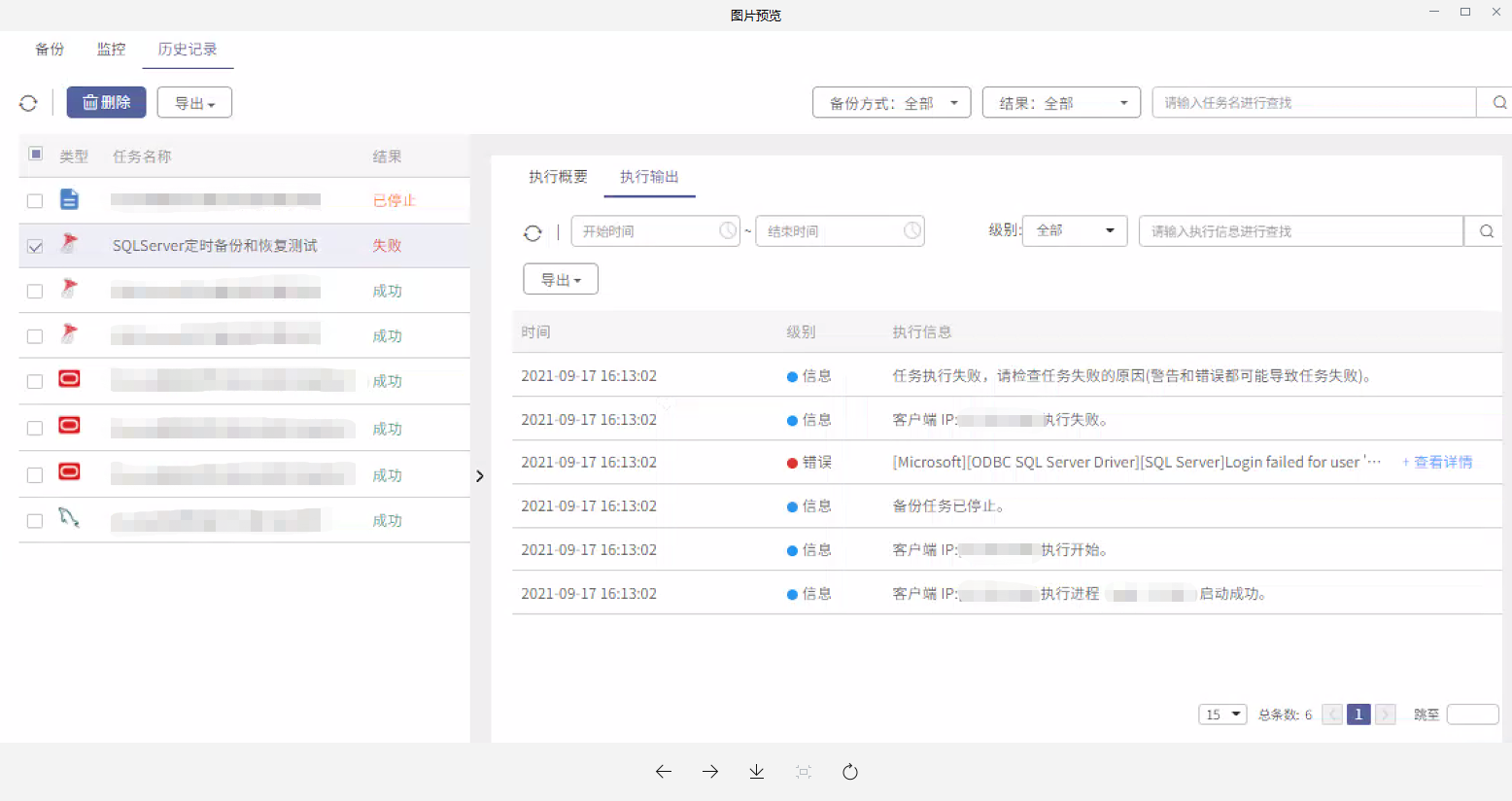Click the 失败 result text
This screenshot has width=1512, height=801.
pyautogui.click(x=387, y=246)
